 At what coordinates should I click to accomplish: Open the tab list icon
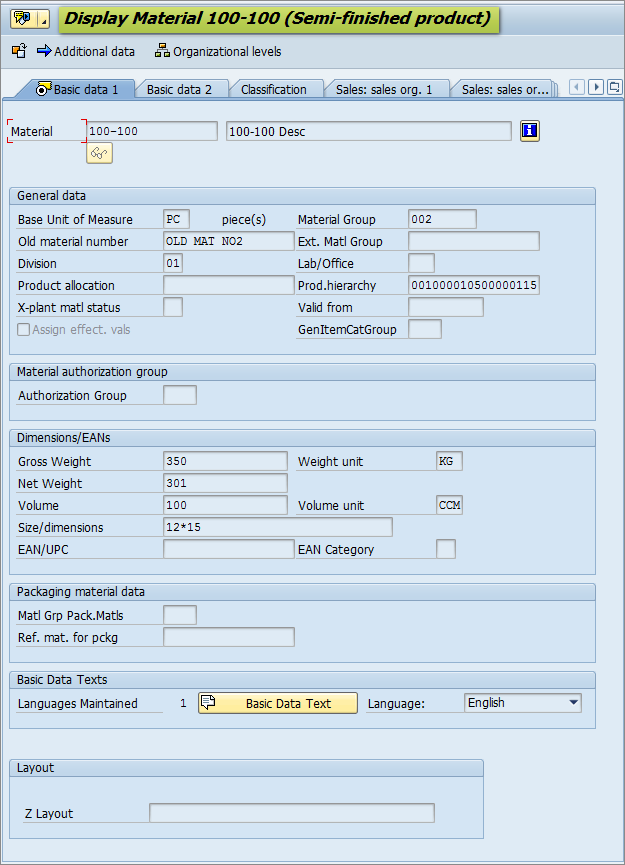[x=614, y=88]
